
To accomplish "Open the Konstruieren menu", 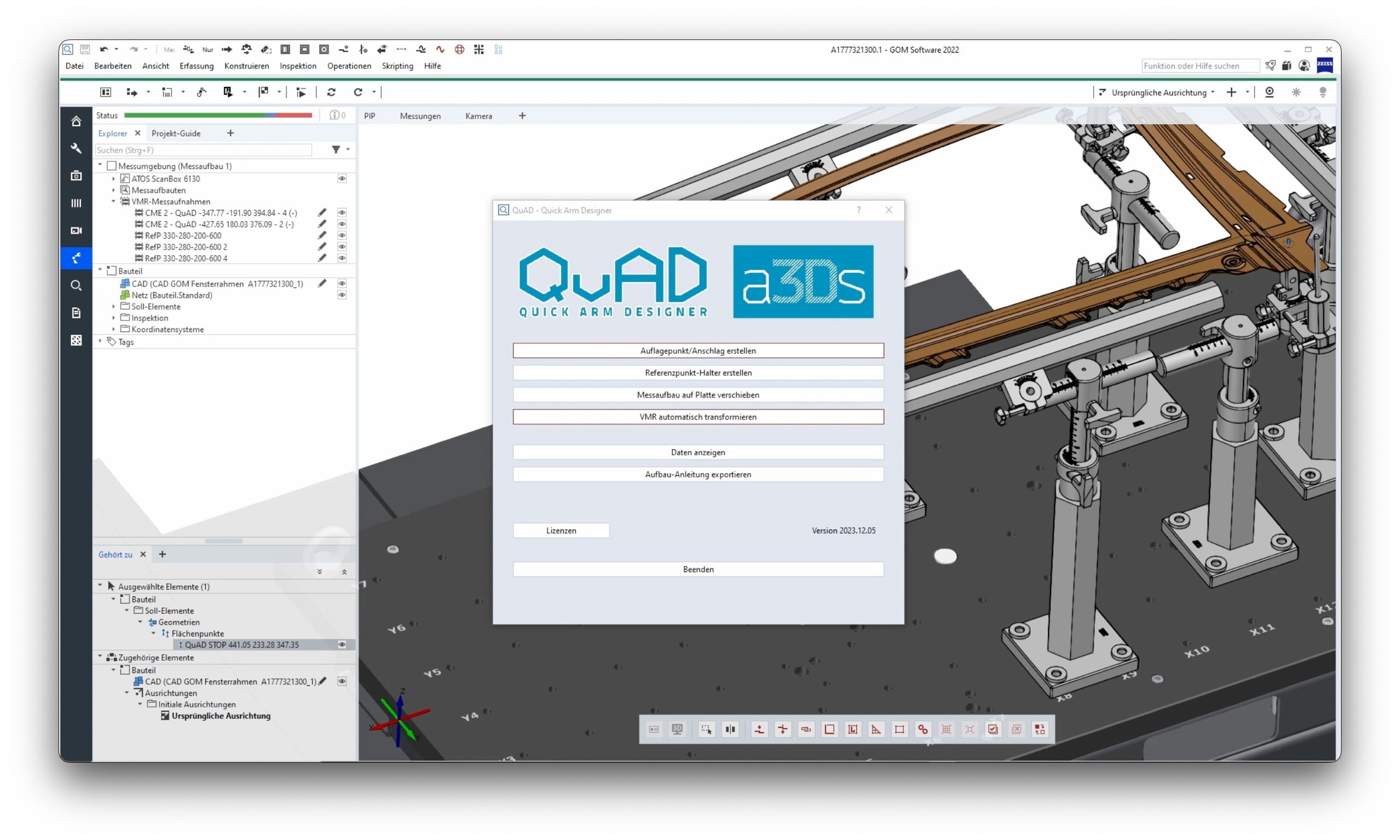I will coord(247,66).
